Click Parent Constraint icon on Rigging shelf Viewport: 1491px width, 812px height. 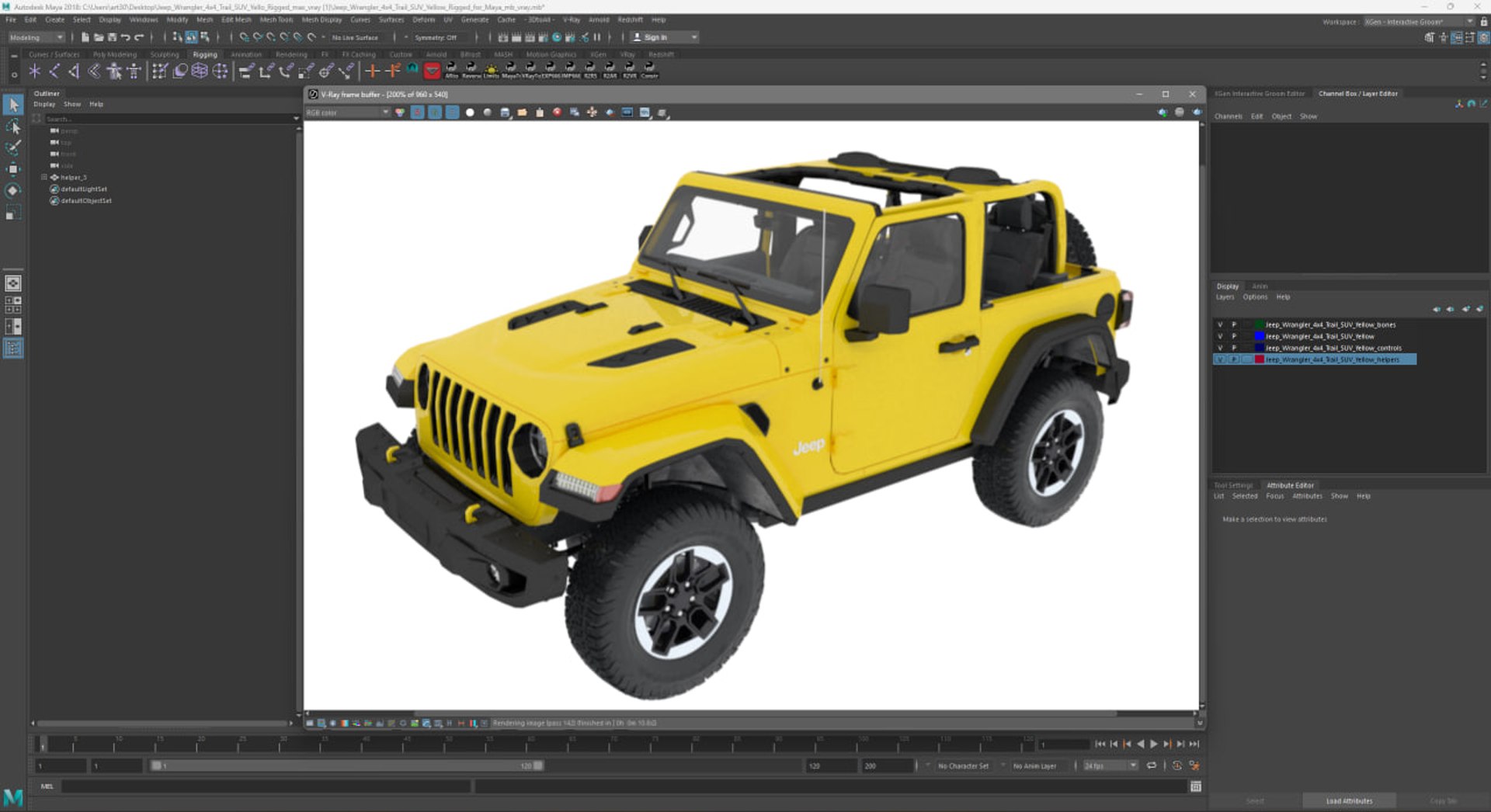pyautogui.click(x=246, y=71)
